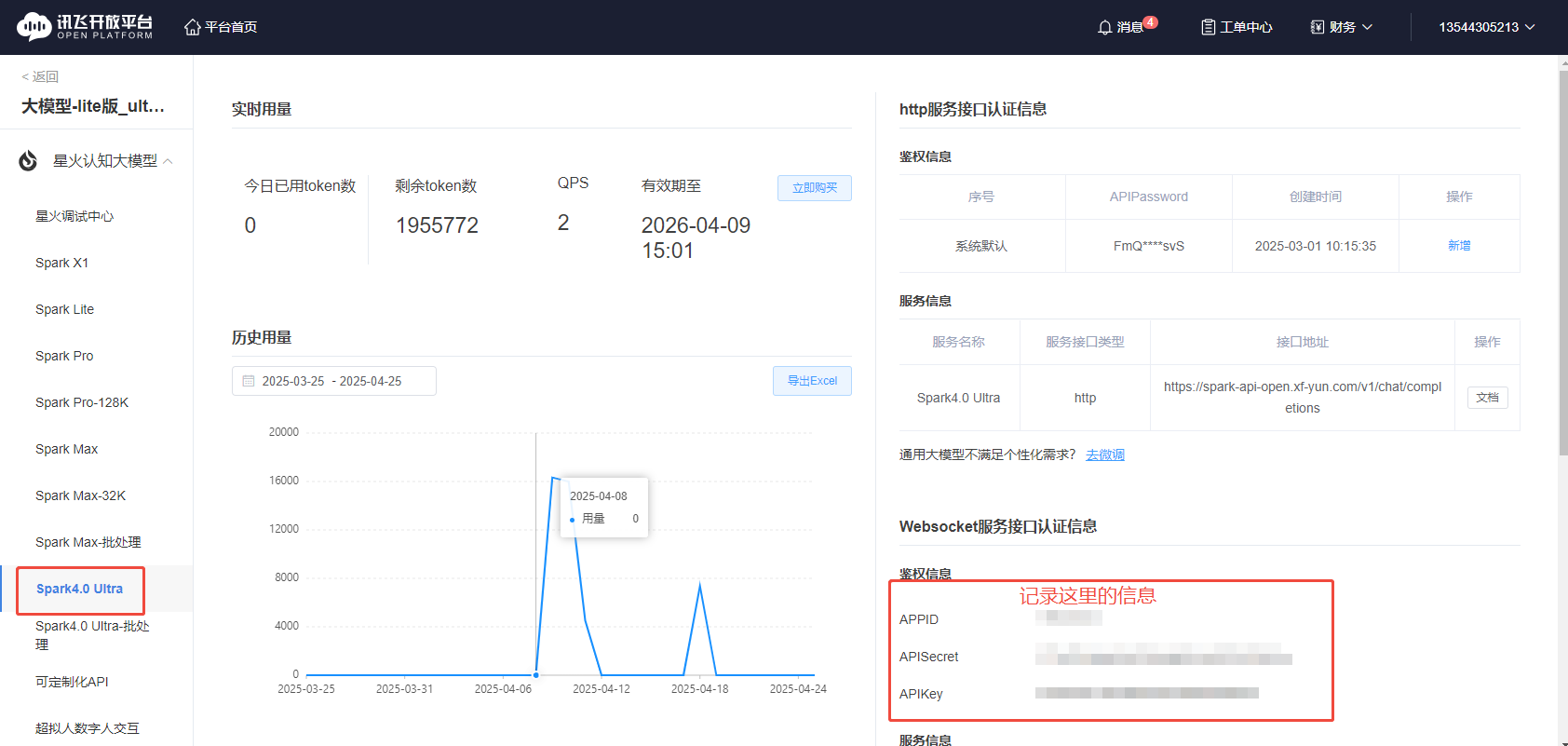Screen dimensions: 1568x746
Task: Click the expiry date 2026-04-09 15:01
Action: (x=696, y=237)
